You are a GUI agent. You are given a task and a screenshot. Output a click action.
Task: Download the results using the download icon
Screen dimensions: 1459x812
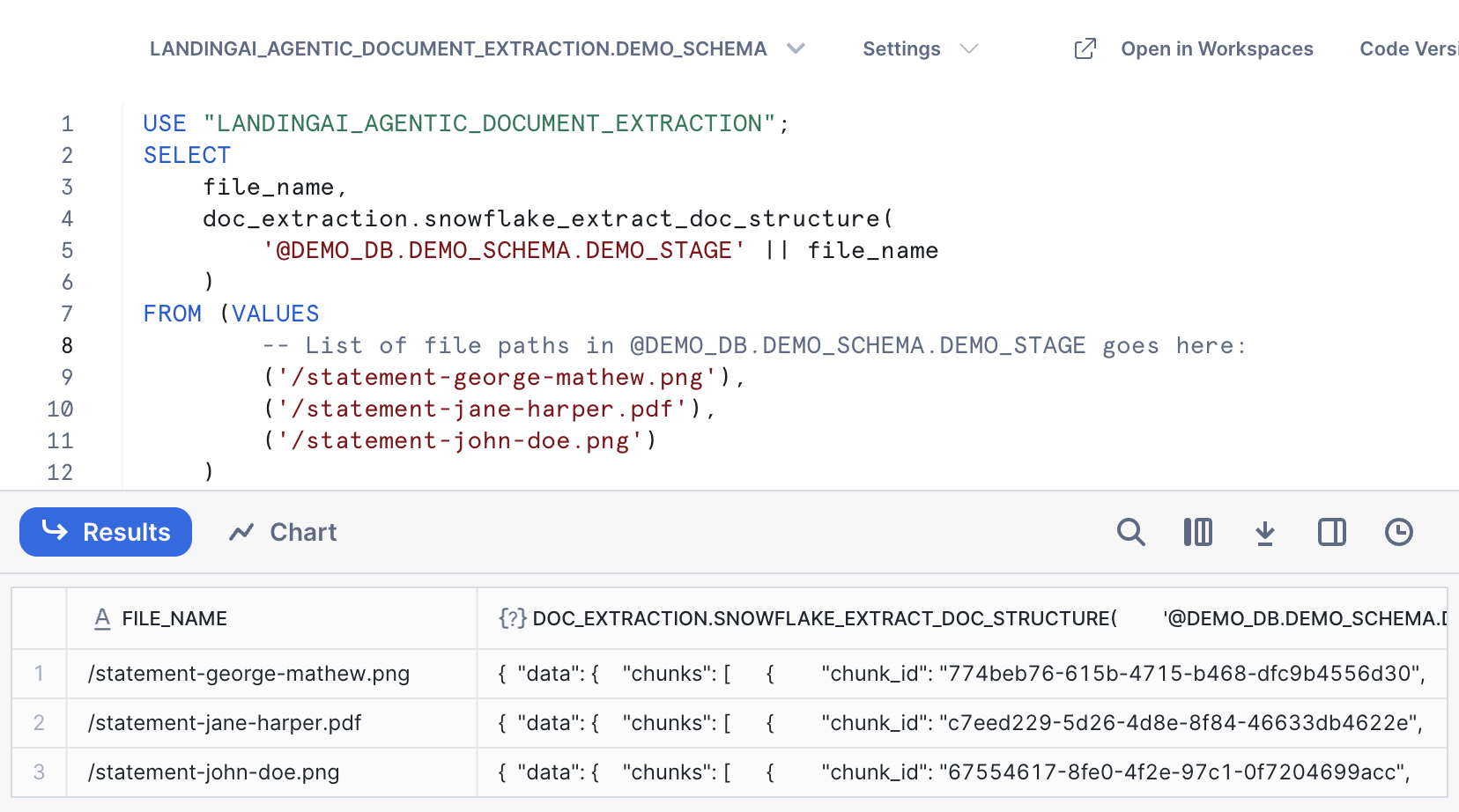[x=1265, y=532]
